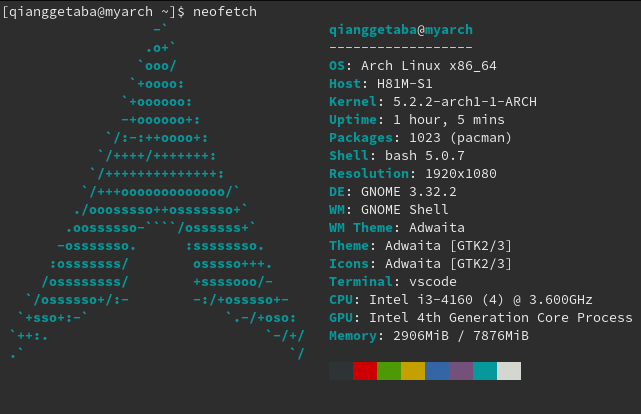The image size is (641, 414).
Task: Click the [qianggetaba@myarch ~]$ prompt
Action: 94,12
